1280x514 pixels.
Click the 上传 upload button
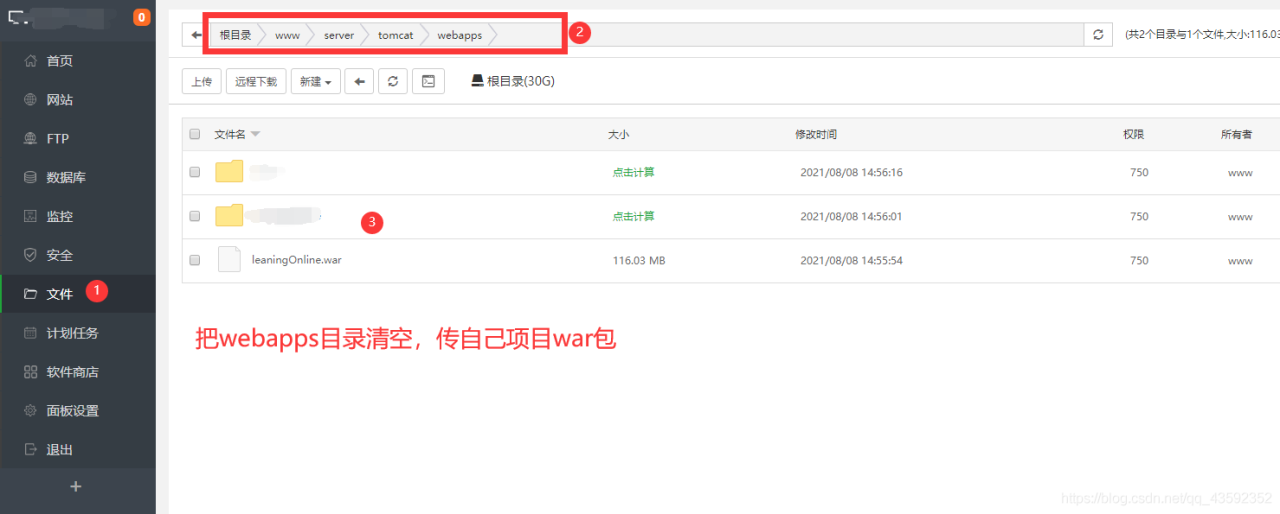202,82
